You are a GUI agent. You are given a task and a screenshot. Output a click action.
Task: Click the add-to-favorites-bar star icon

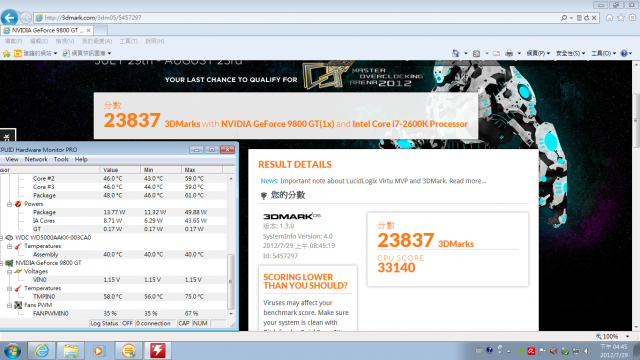(6, 53)
